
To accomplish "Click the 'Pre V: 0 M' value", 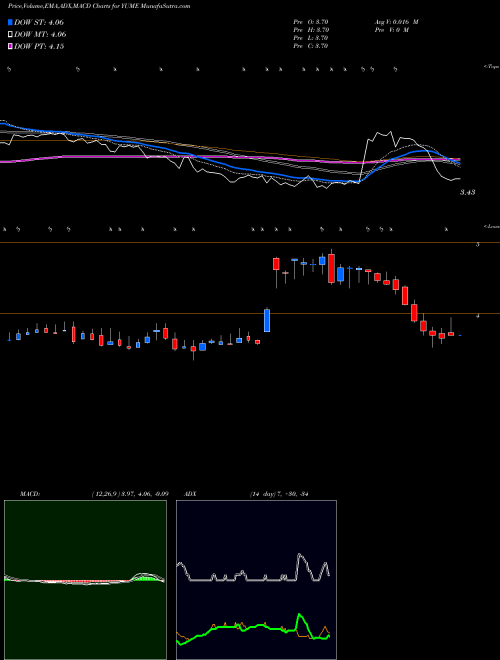I will (391, 30).
